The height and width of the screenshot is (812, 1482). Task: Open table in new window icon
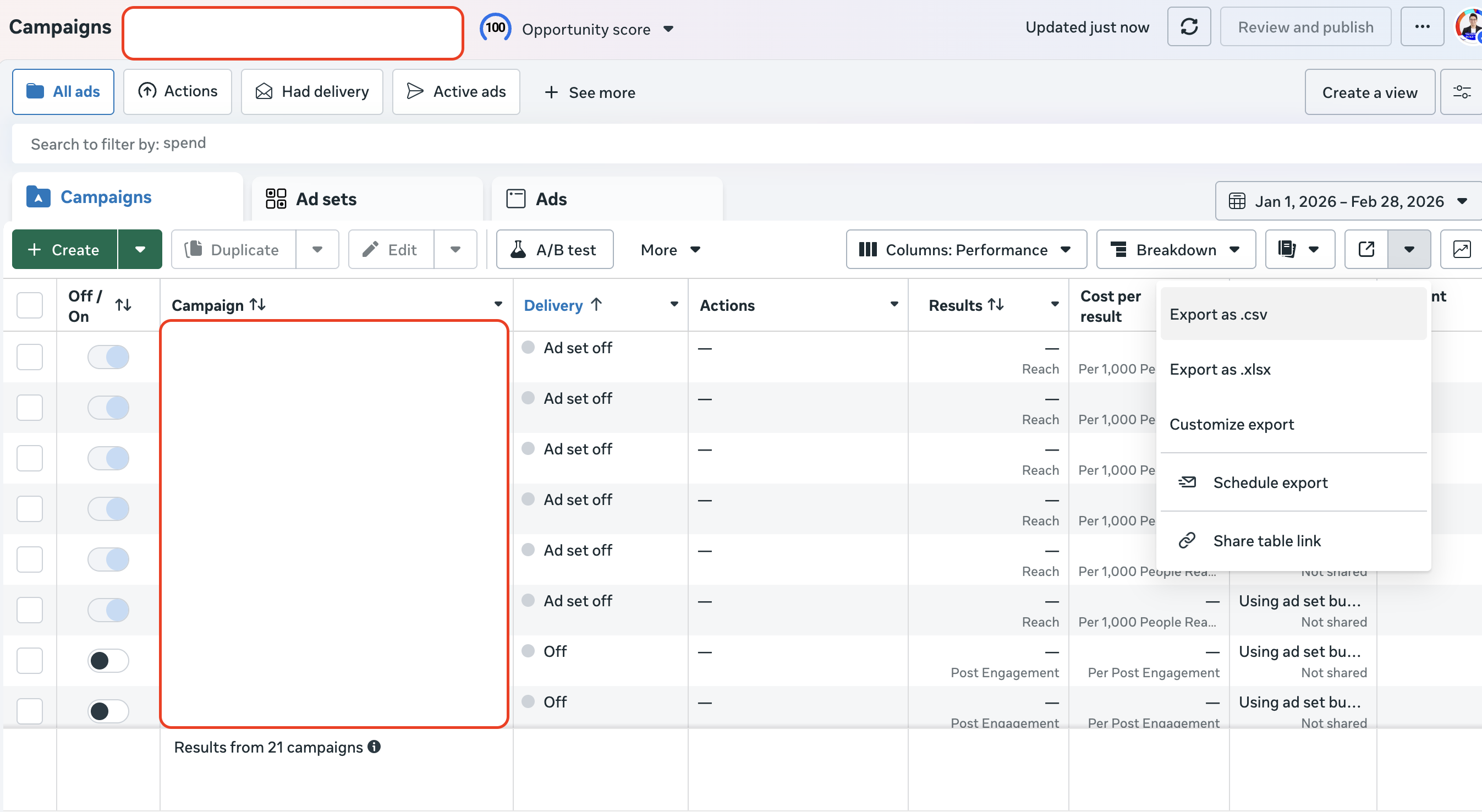pyautogui.click(x=1366, y=249)
